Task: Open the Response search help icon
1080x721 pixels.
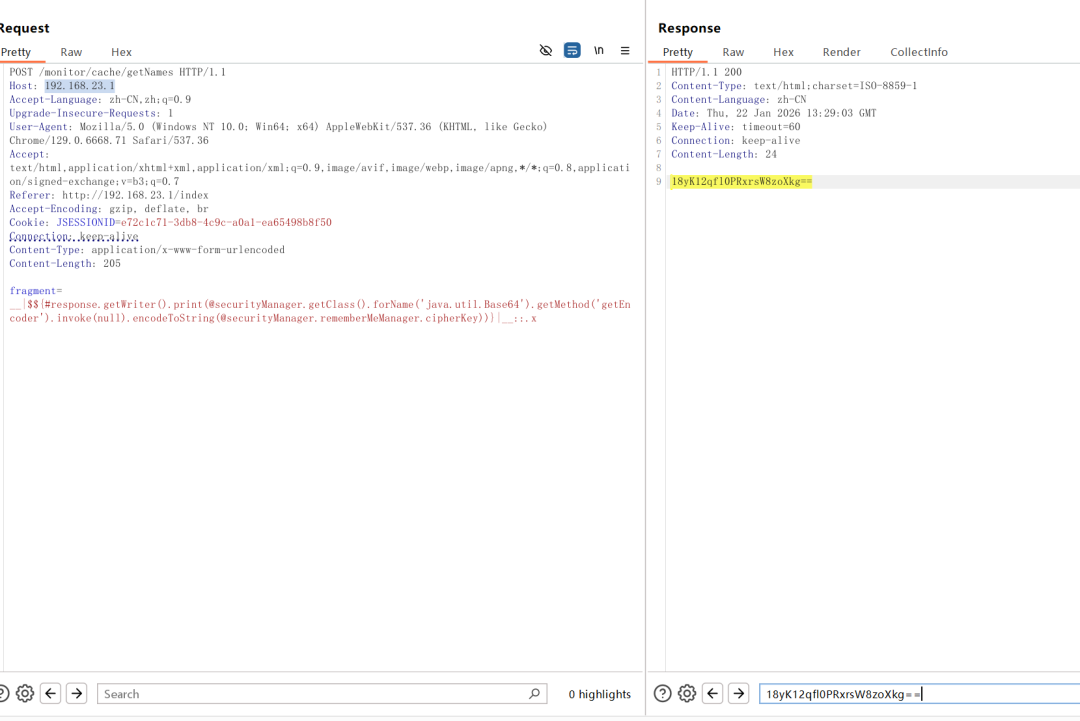Action: [x=663, y=693]
